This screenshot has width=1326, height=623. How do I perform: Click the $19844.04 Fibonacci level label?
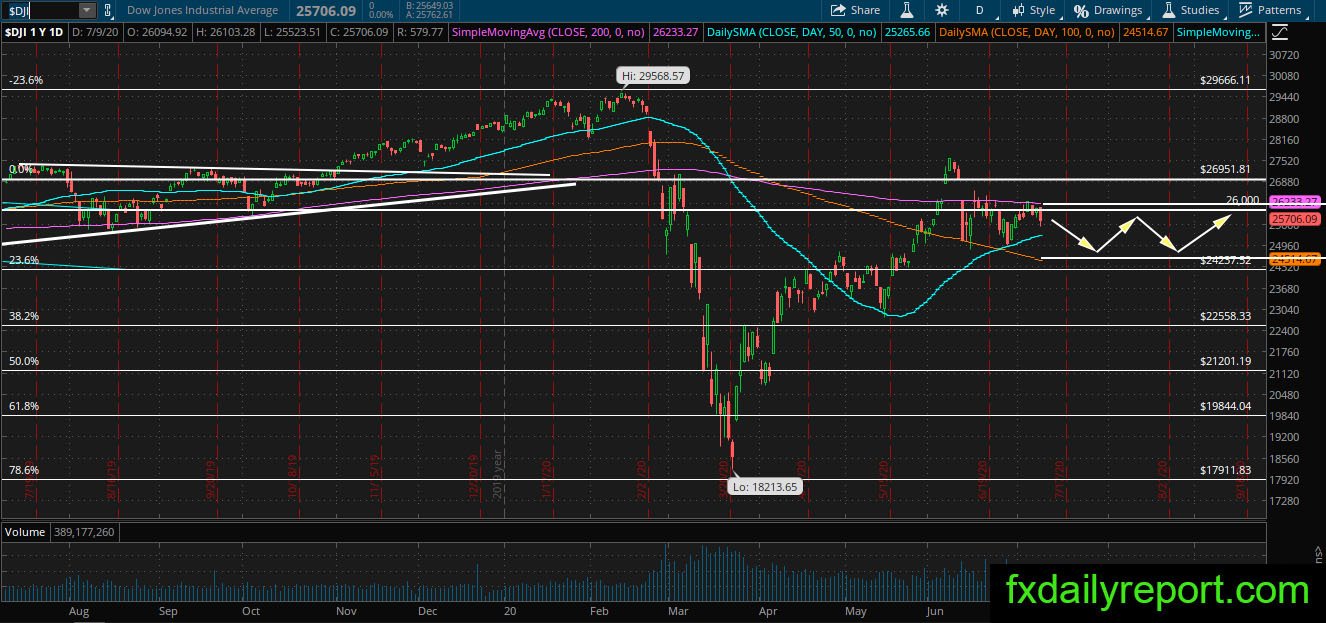(x=1225, y=406)
